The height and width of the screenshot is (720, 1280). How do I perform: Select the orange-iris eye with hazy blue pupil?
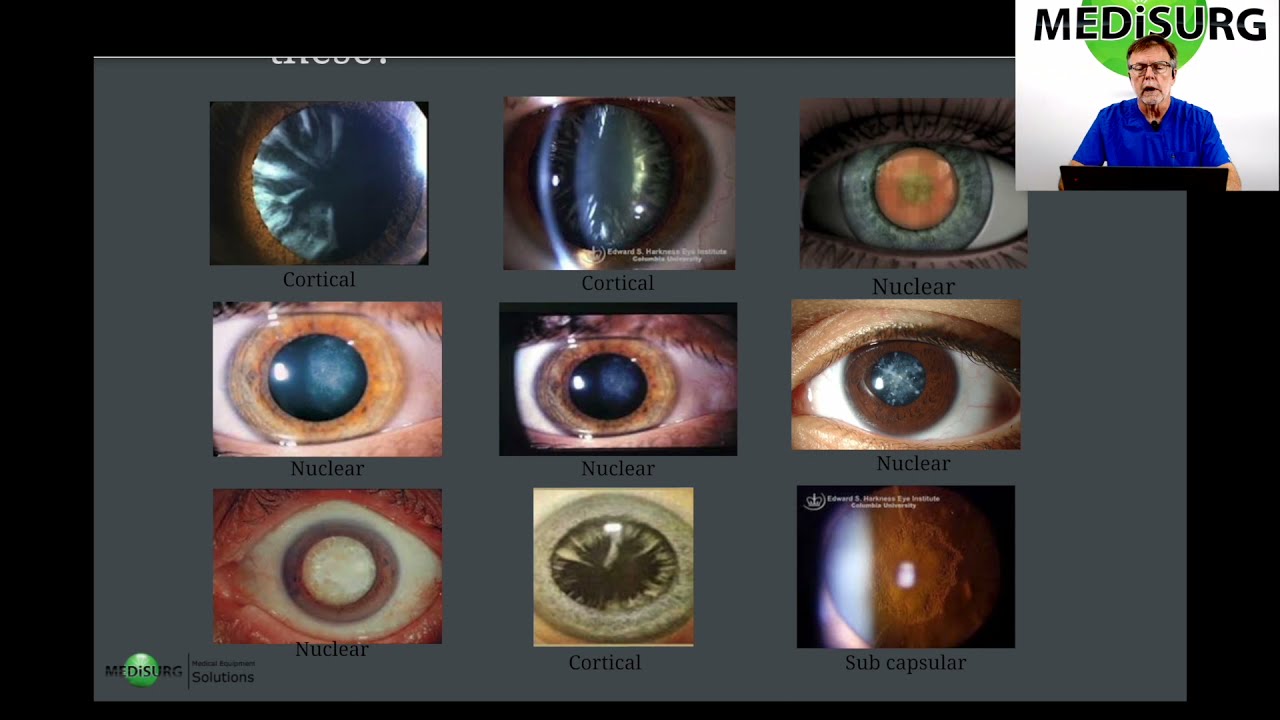[x=327, y=379]
